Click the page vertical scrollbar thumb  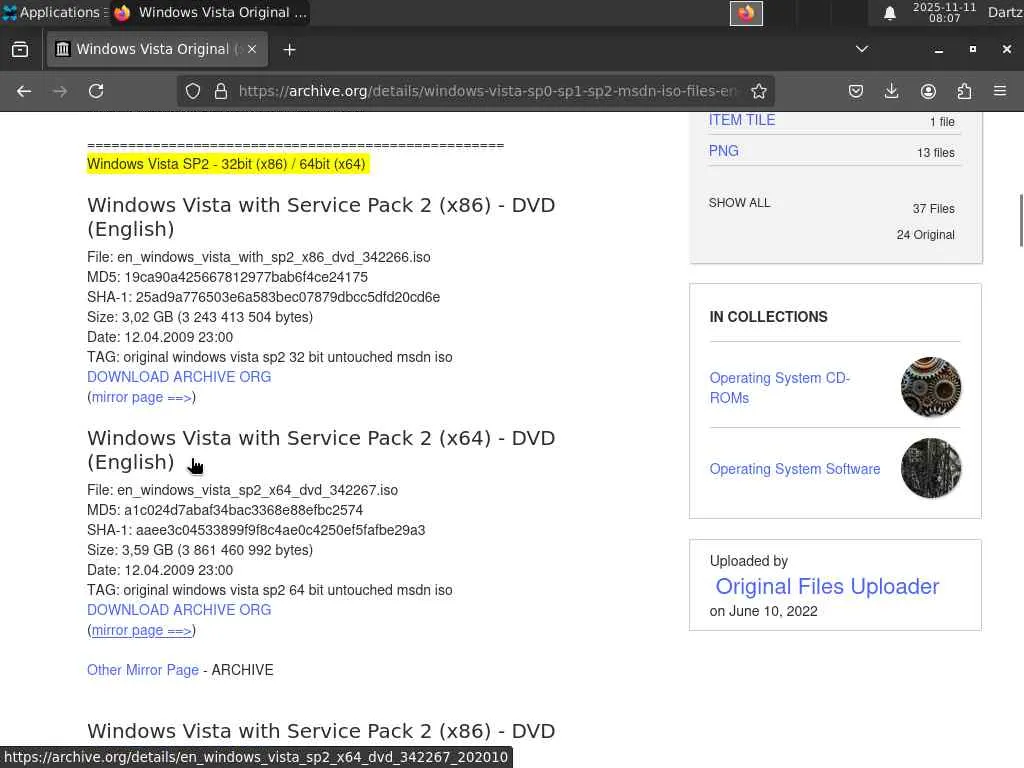click(x=1021, y=221)
